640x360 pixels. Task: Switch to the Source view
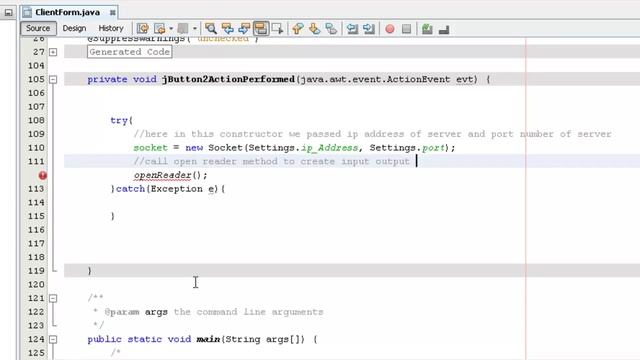(x=38, y=28)
